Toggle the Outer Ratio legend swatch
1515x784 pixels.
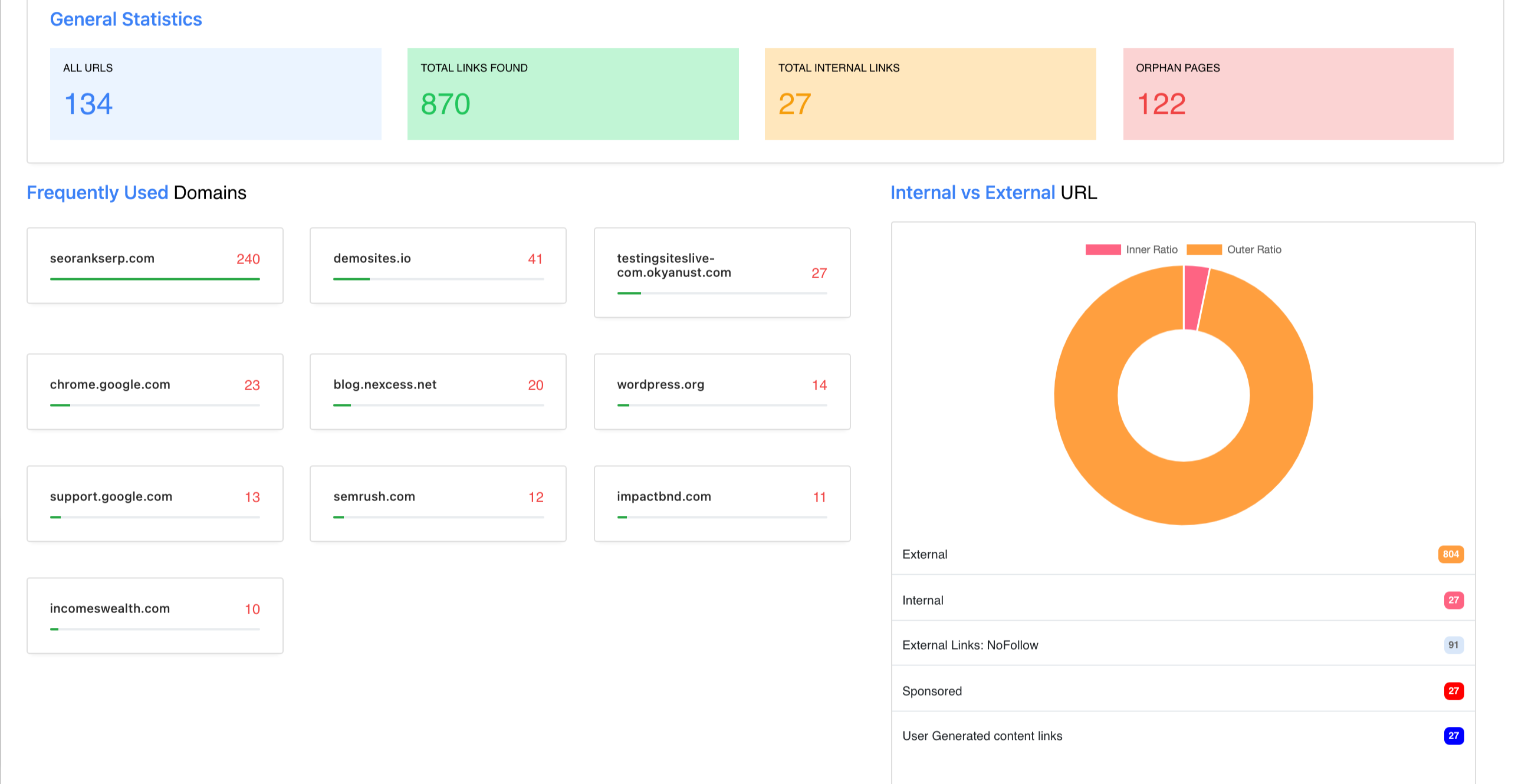tap(1204, 249)
